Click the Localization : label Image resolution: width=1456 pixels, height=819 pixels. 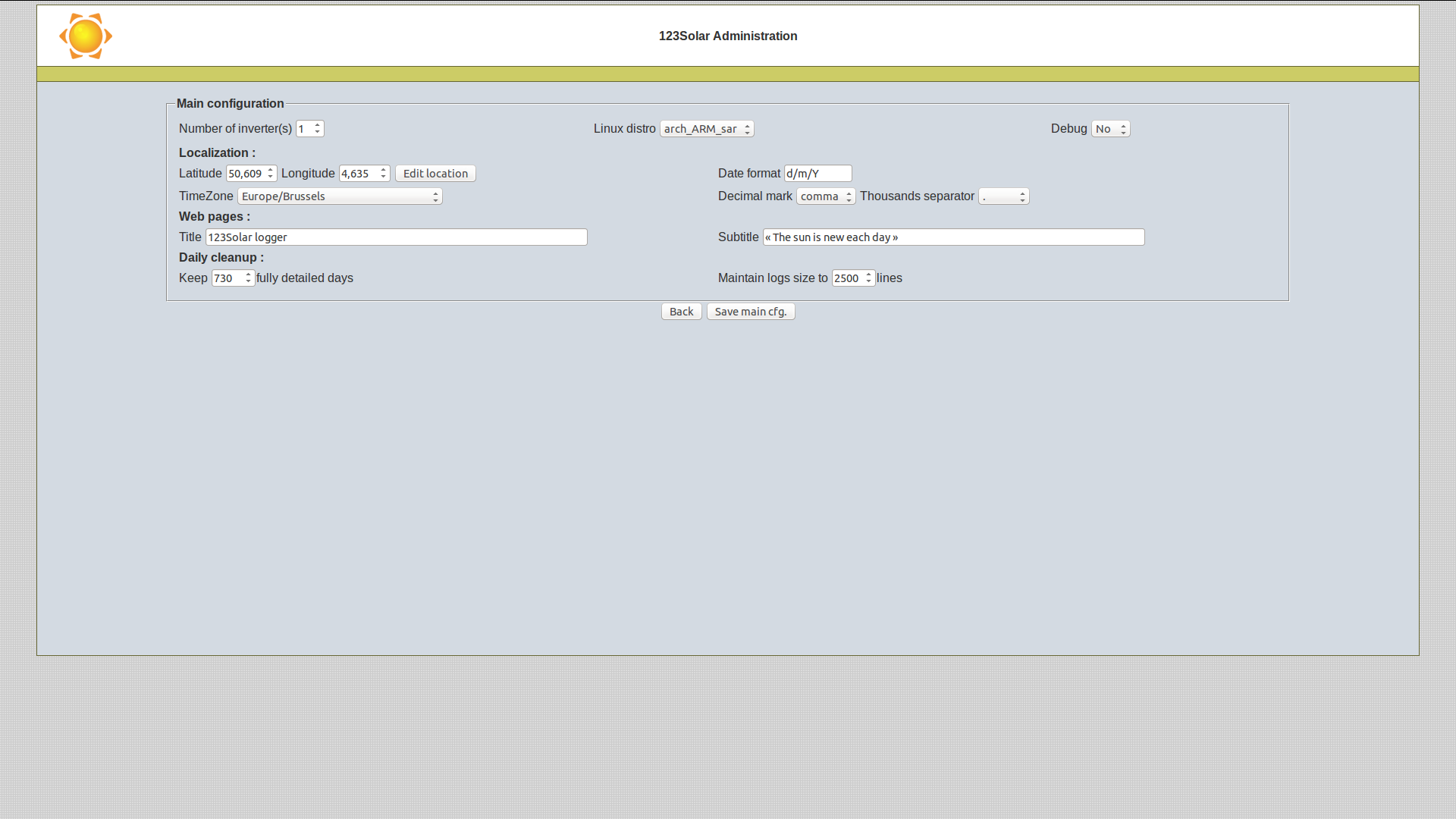(x=217, y=153)
